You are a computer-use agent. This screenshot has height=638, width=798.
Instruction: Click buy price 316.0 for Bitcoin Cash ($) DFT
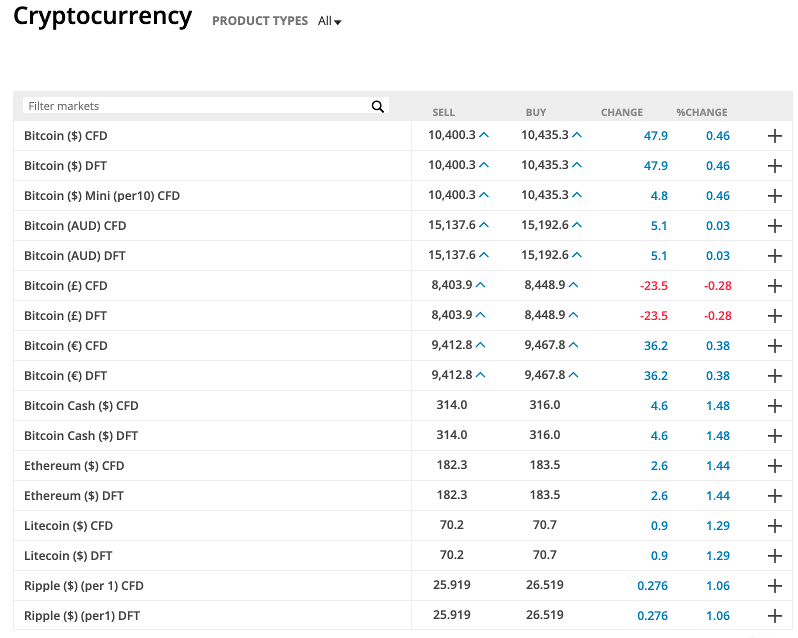click(x=545, y=435)
